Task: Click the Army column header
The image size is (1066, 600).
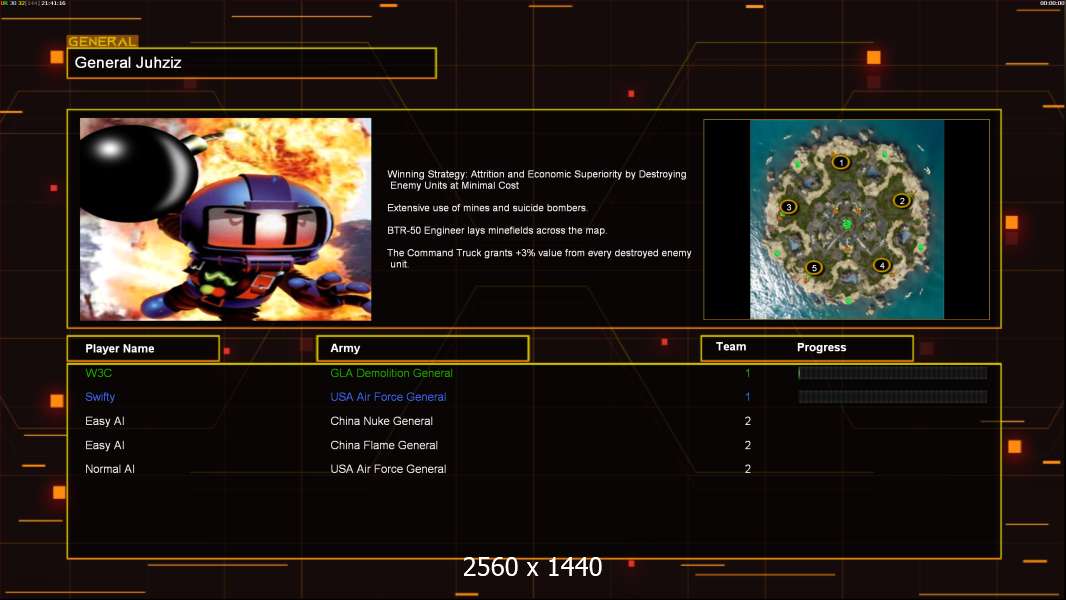Action: [422, 348]
